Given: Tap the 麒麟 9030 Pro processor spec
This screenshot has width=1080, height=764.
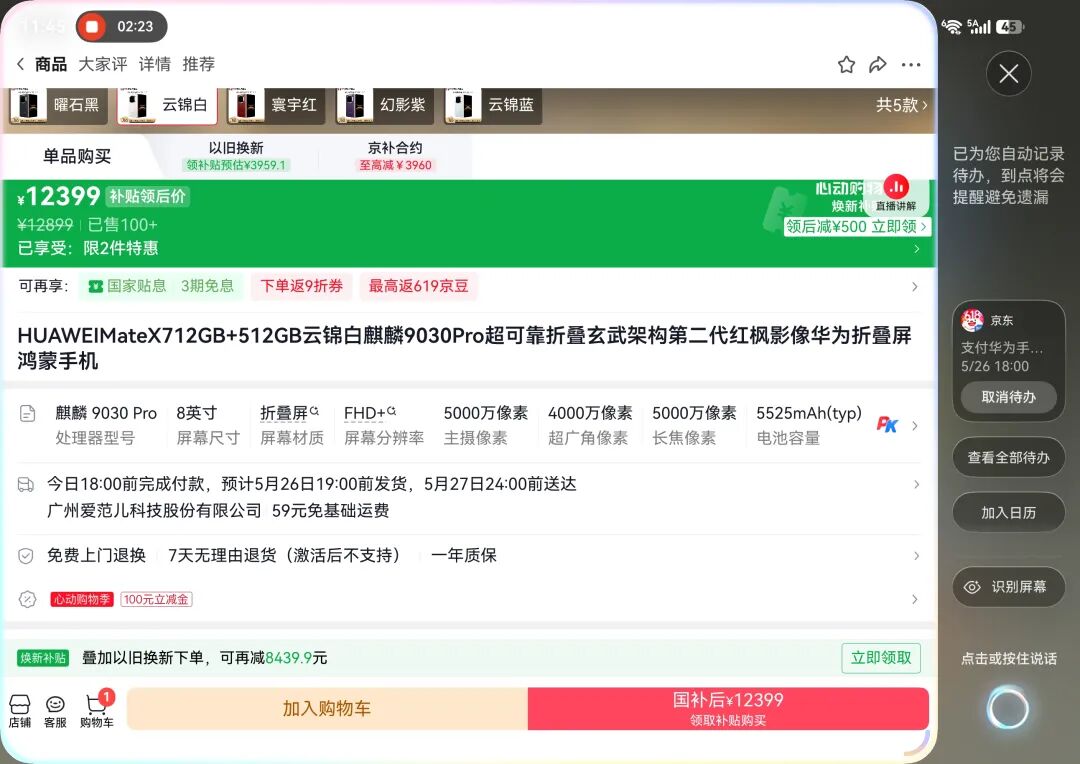Looking at the screenshot, I should tap(106, 425).
